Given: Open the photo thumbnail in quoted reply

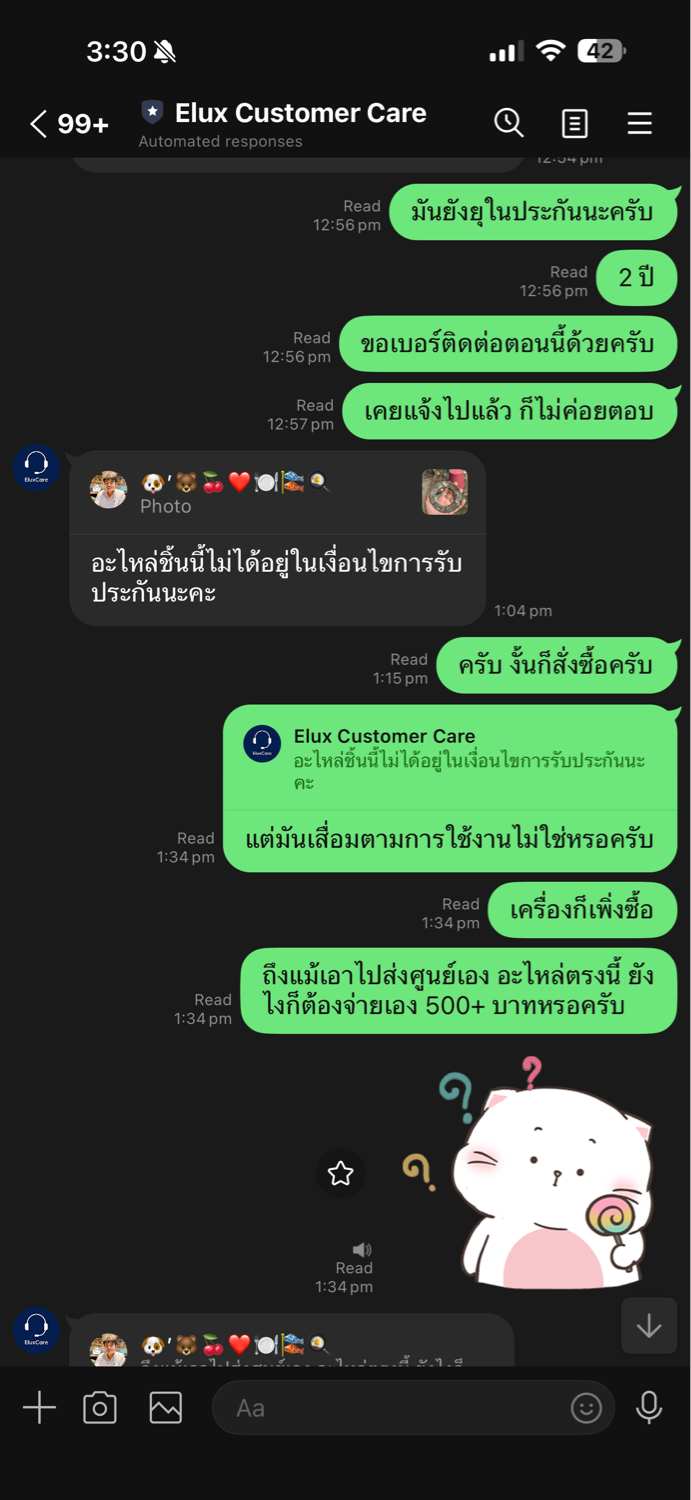Looking at the screenshot, I should click(x=445, y=492).
